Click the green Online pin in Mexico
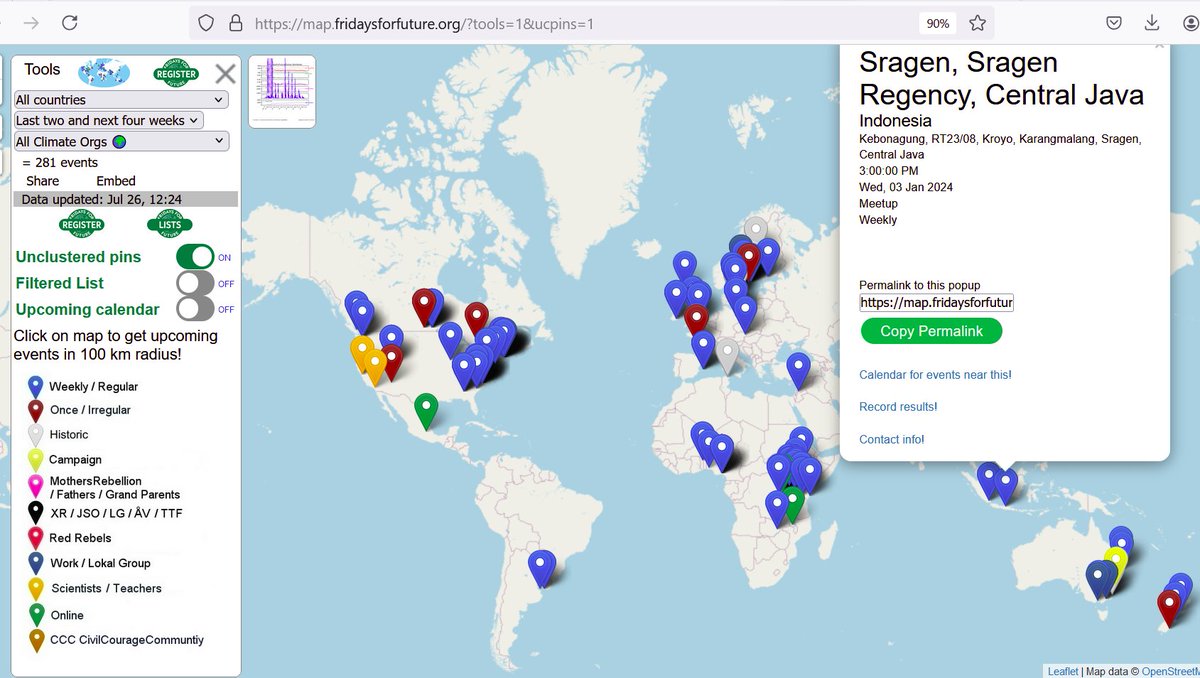This screenshot has width=1200, height=678. 426,412
